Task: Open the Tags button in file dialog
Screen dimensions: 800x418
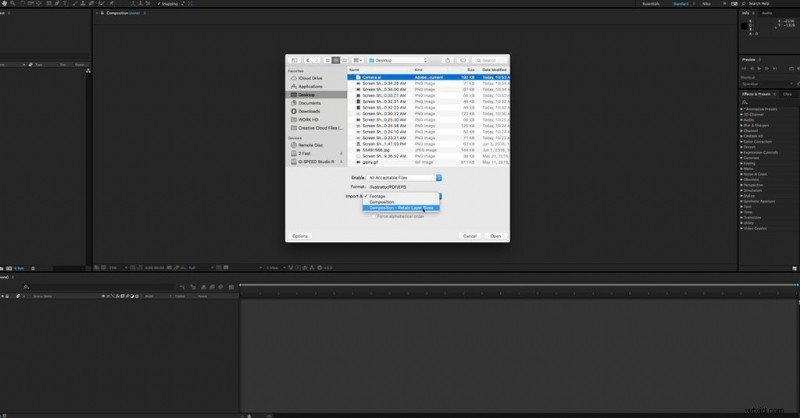Action: [462, 60]
